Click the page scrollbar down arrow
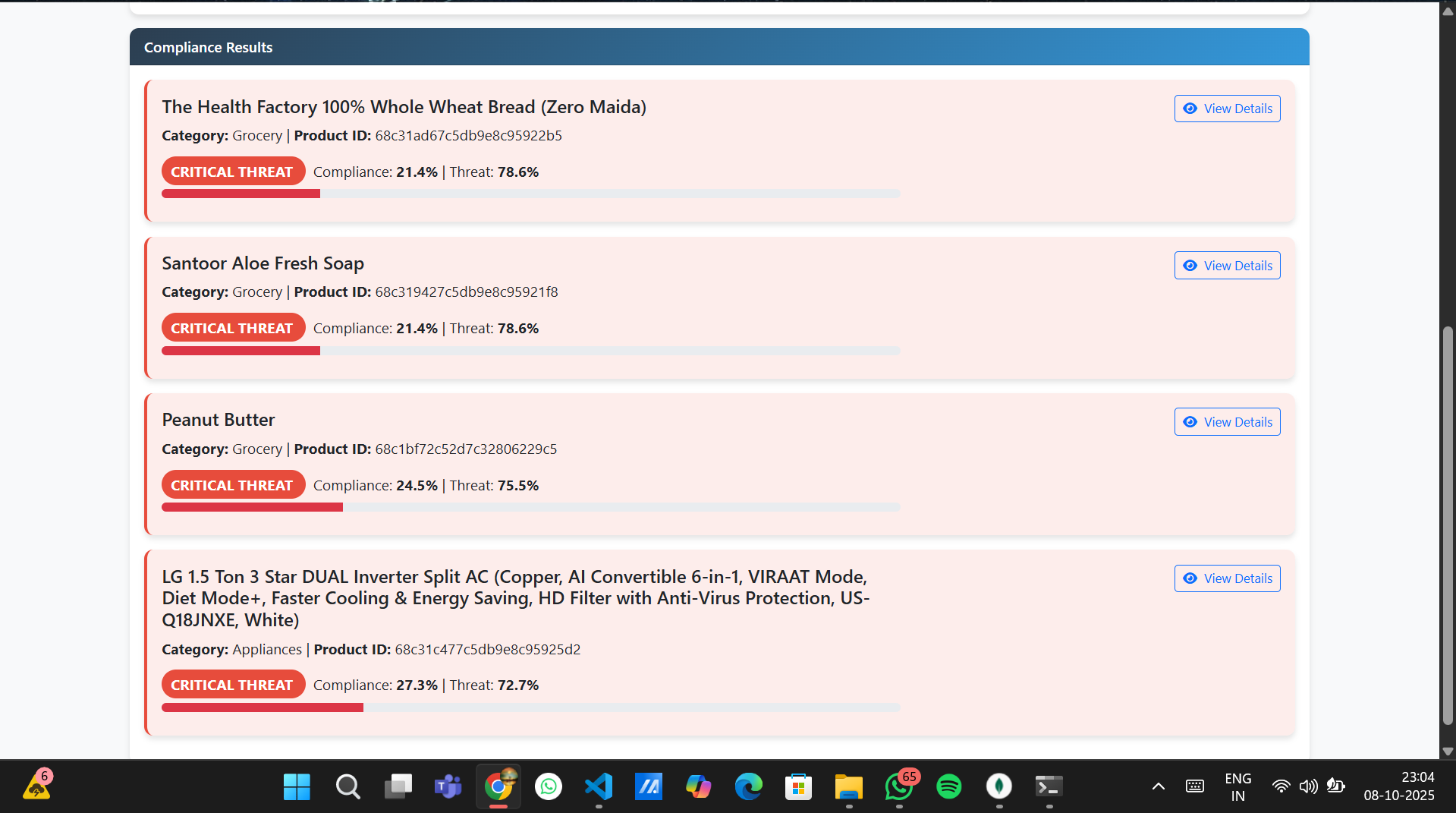 click(x=1448, y=752)
